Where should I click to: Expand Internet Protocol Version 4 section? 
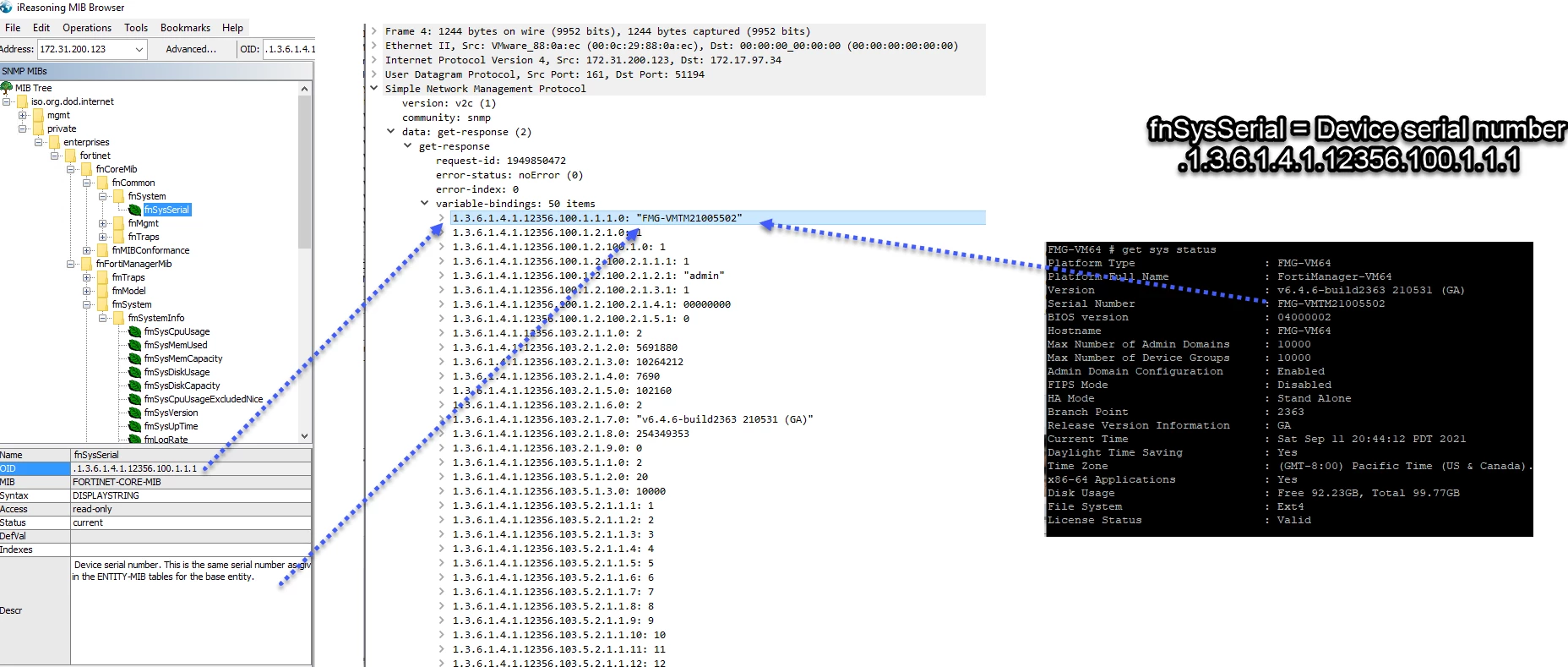coord(374,60)
